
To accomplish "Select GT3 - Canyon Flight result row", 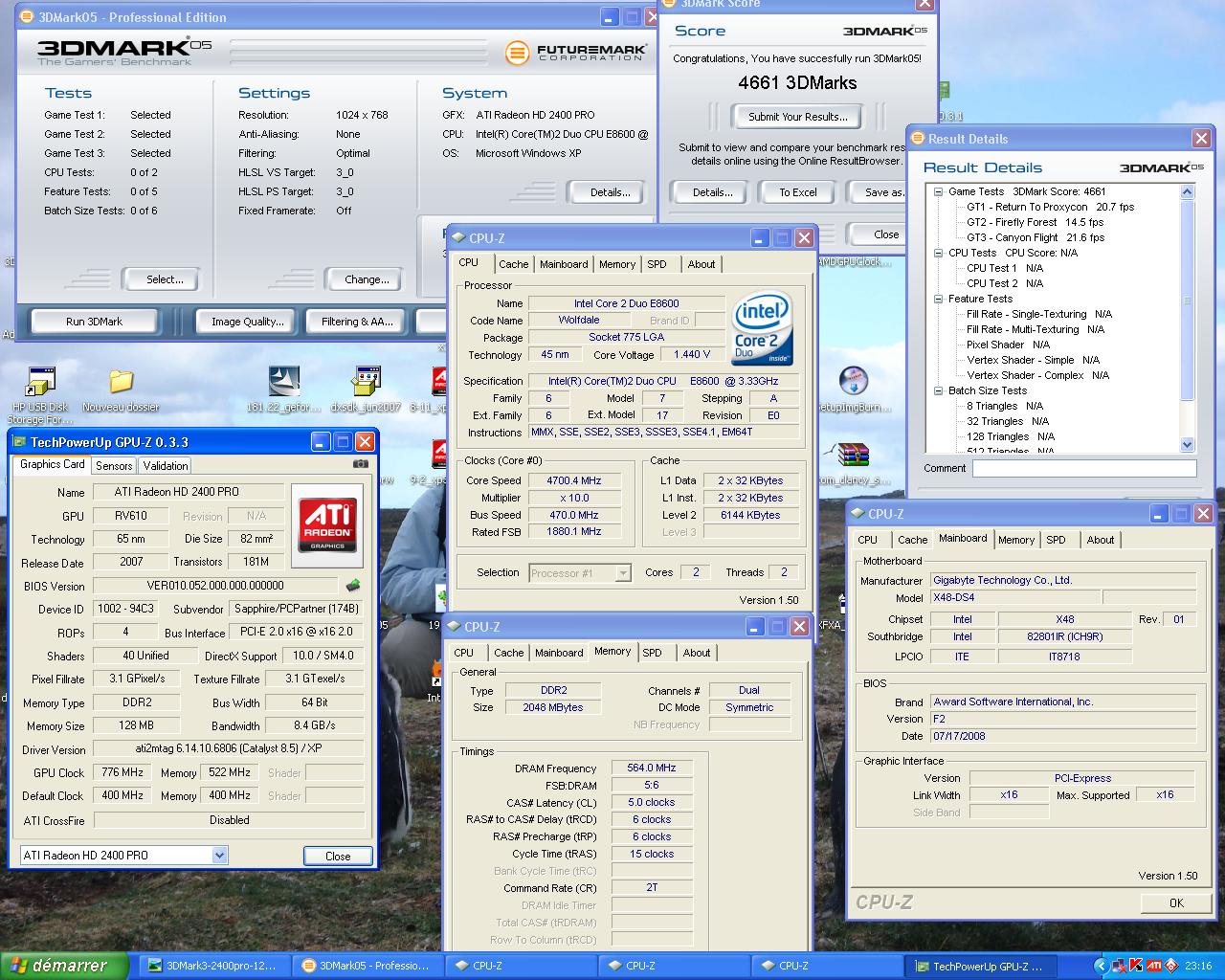I will coord(1035,237).
